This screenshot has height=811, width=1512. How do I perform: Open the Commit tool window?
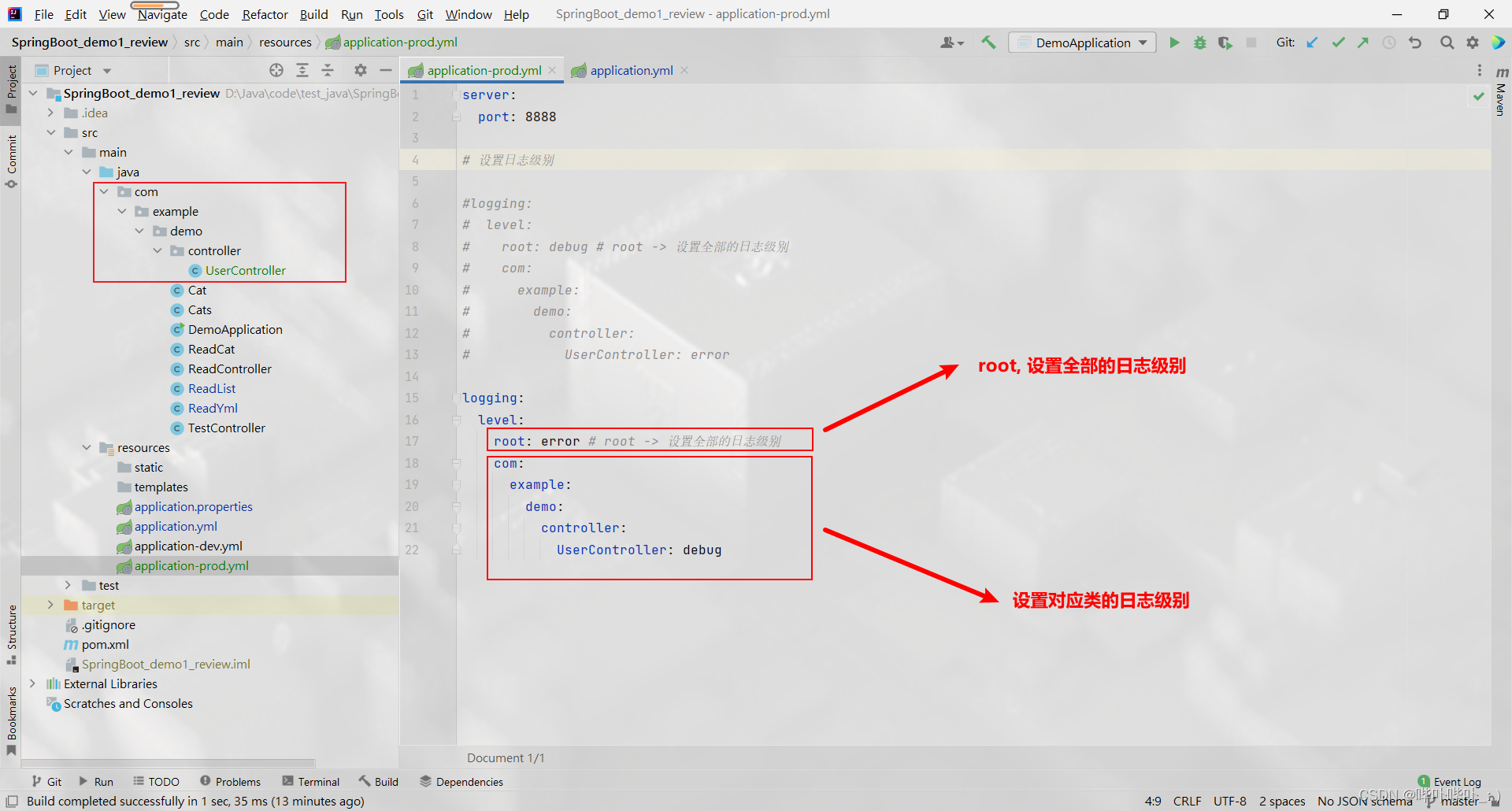(11, 161)
